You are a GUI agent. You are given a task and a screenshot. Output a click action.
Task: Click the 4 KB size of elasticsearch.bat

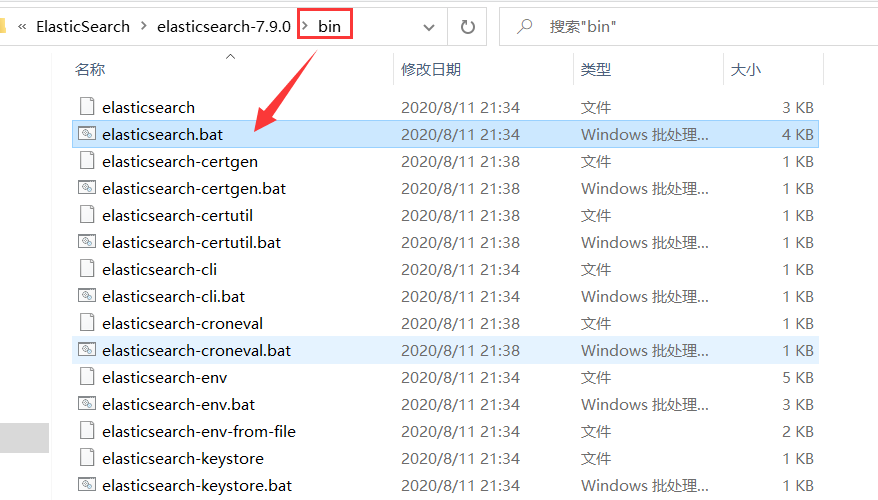pos(797,134)
